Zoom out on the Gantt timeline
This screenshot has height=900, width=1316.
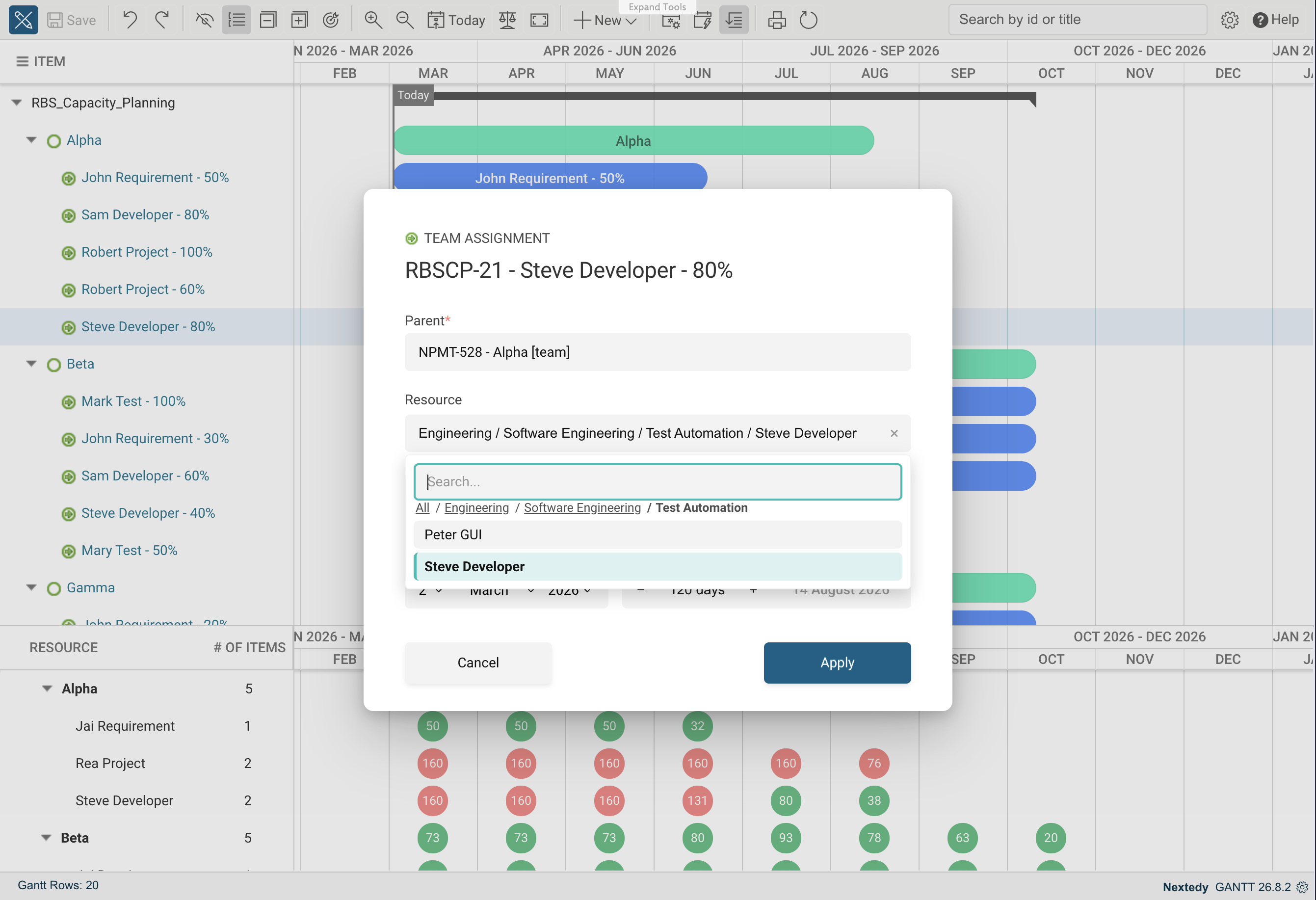(x=404, y=21)
